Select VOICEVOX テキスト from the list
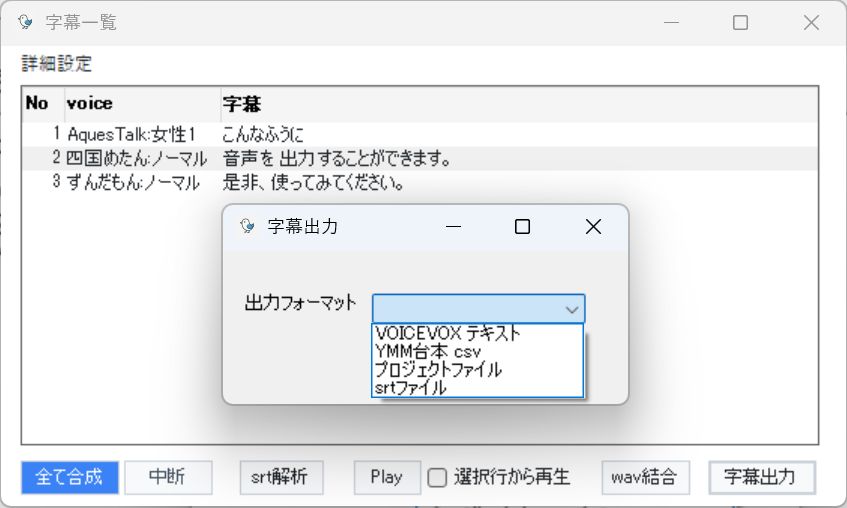 478,333
